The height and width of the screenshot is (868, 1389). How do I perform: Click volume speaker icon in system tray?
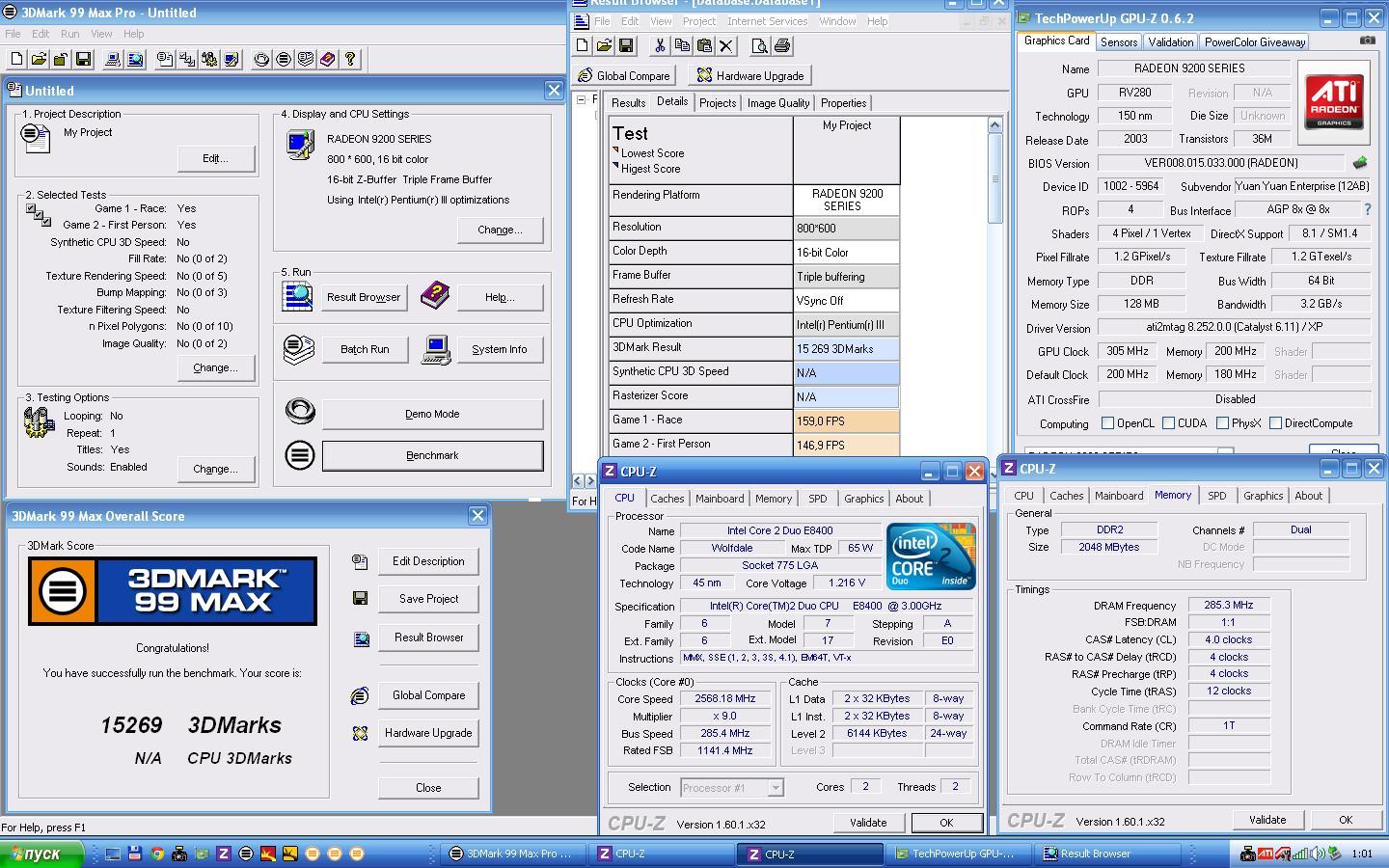pos(1317,854)
